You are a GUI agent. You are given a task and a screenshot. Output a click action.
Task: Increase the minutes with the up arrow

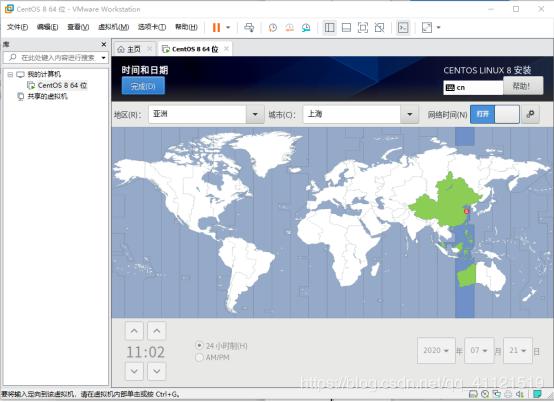tap(157, 331)
